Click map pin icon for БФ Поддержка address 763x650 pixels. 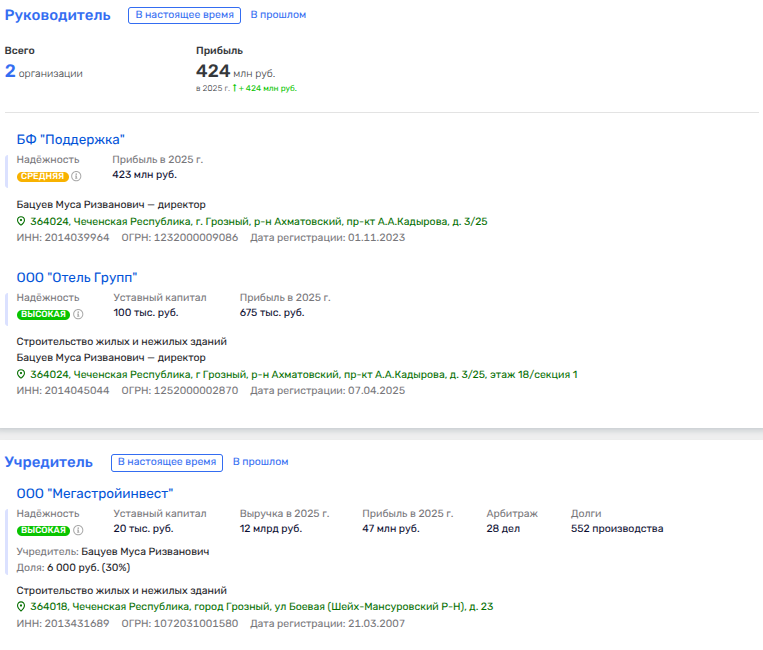[x=21, y=222]
